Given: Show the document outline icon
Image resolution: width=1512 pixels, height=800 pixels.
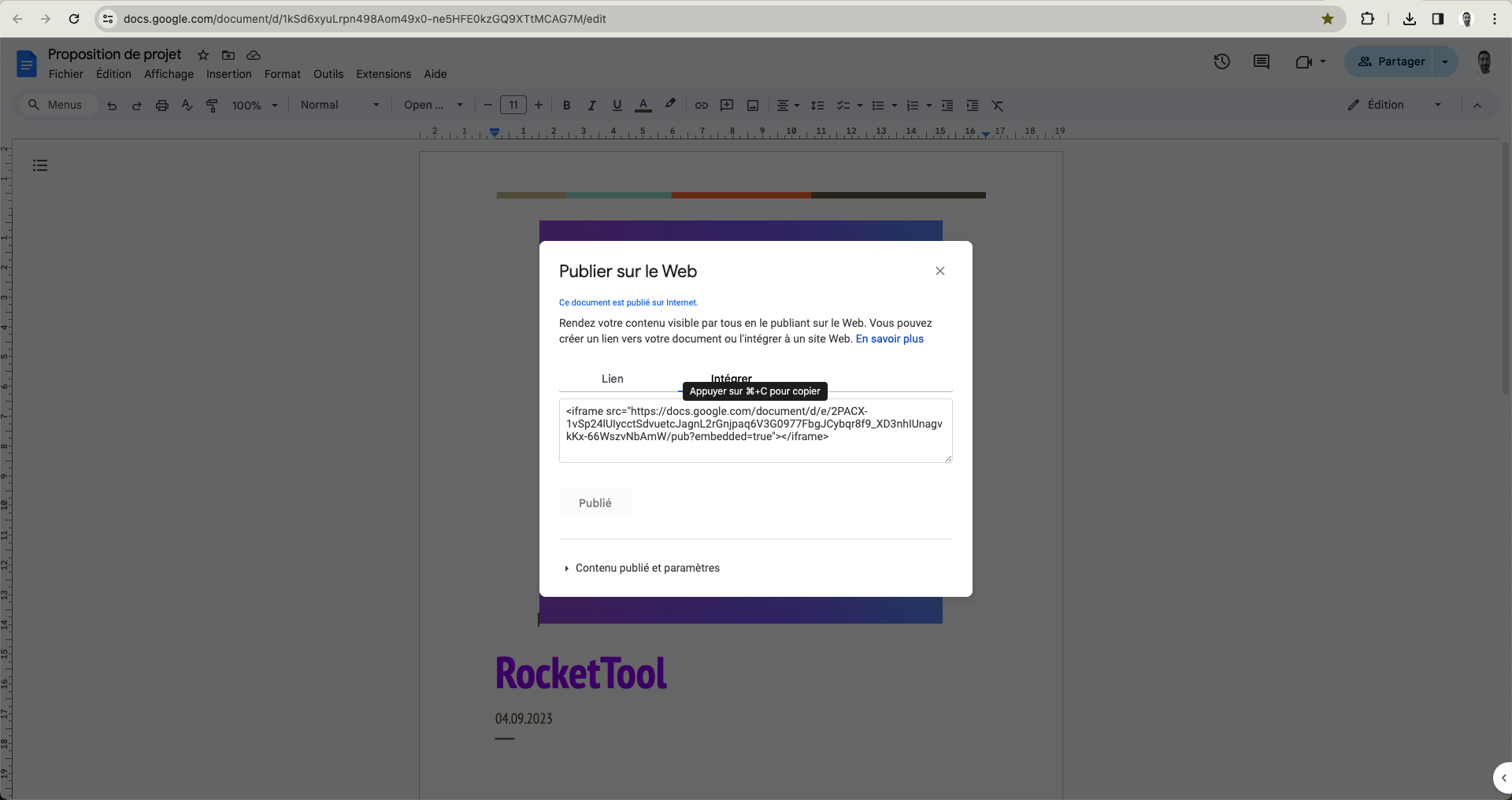Looking at the screenshot, I should pyautogui.click(x=40, y=165).
